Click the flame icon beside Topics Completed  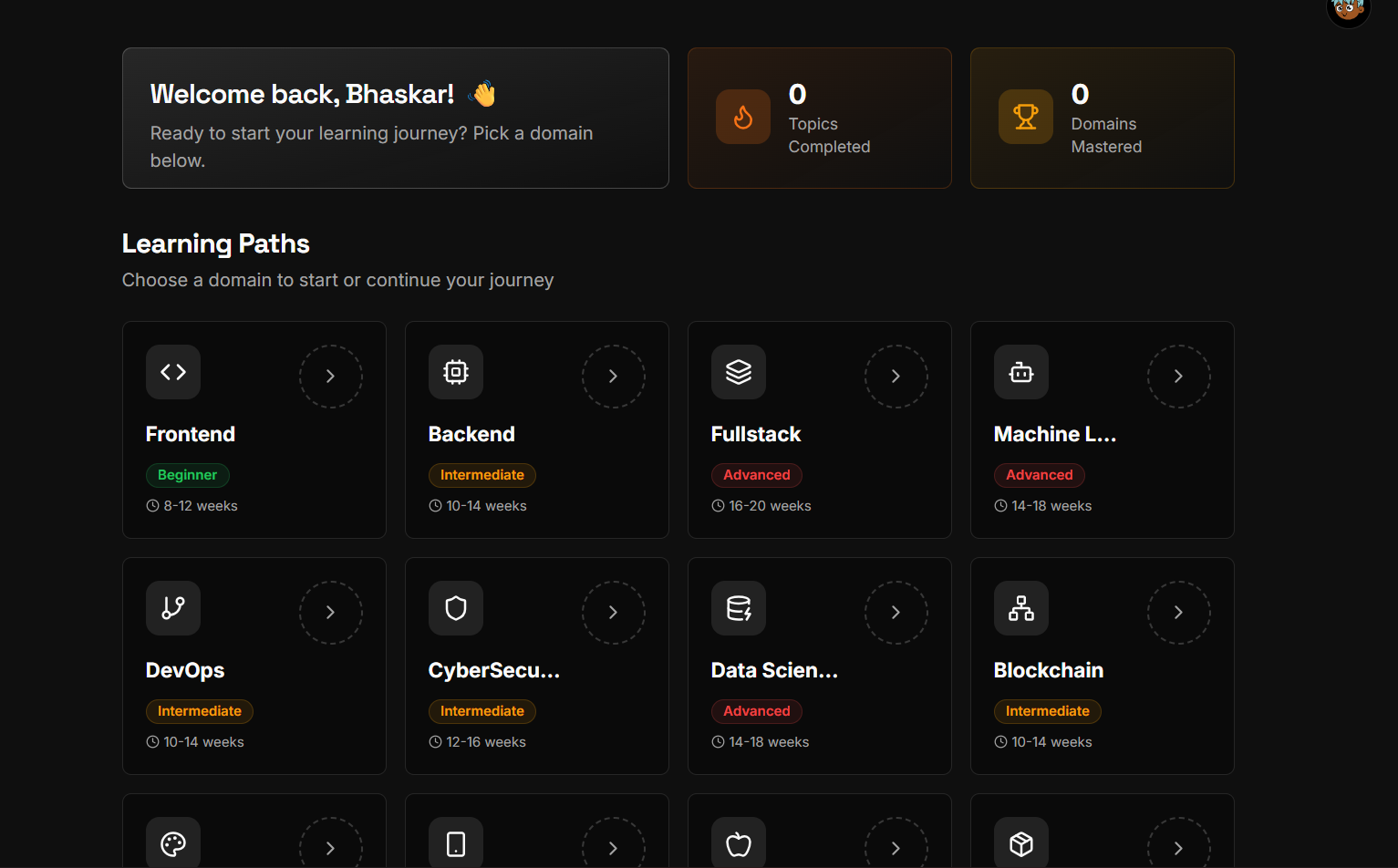click(743, 117)
